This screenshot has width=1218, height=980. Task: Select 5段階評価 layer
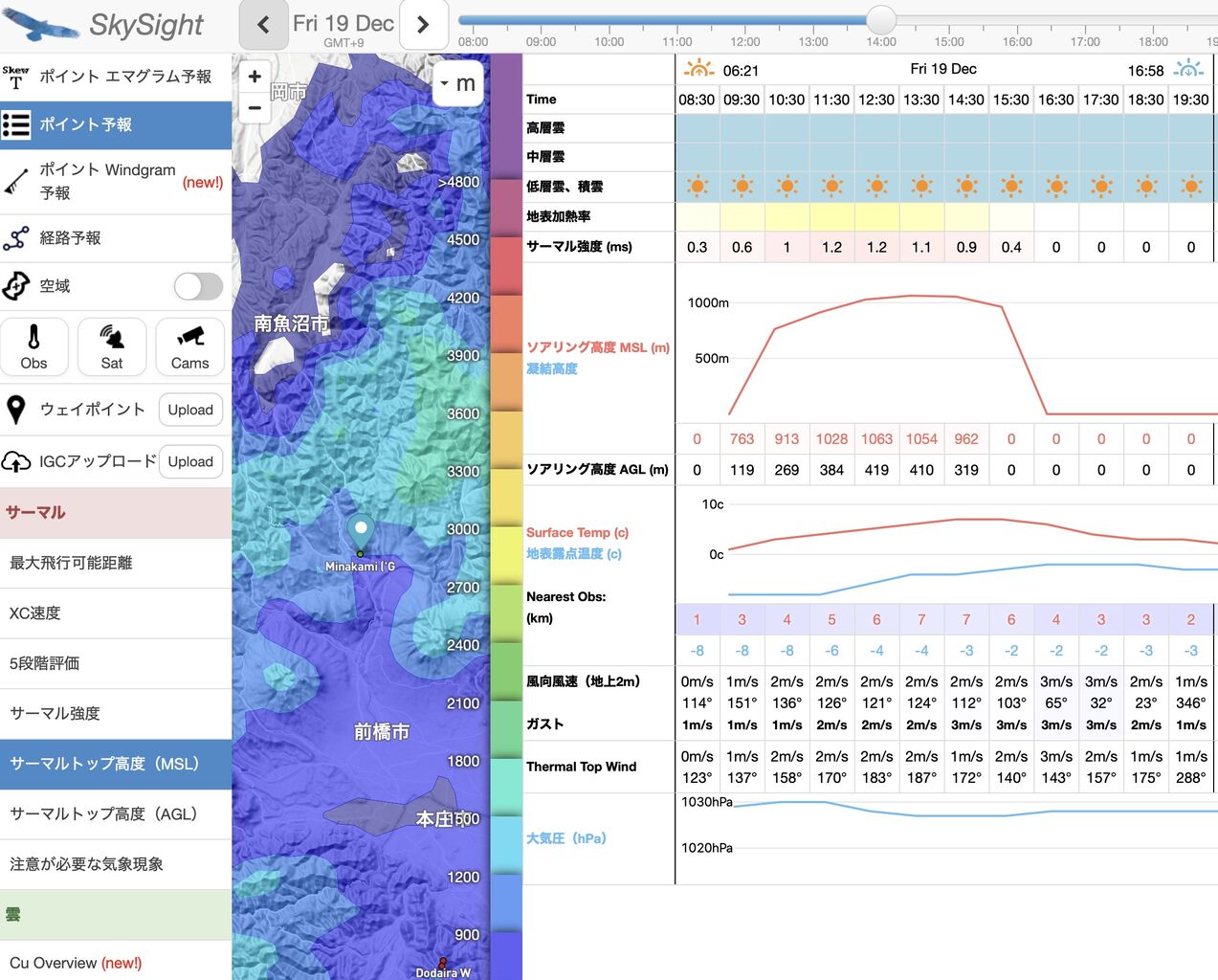(x=116, y=663)
